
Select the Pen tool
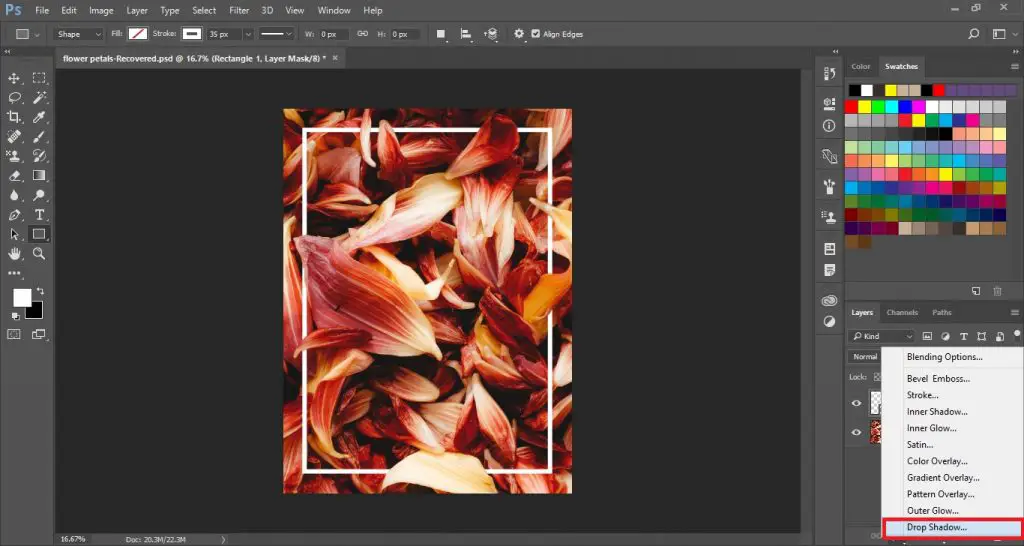pos(14,215)
